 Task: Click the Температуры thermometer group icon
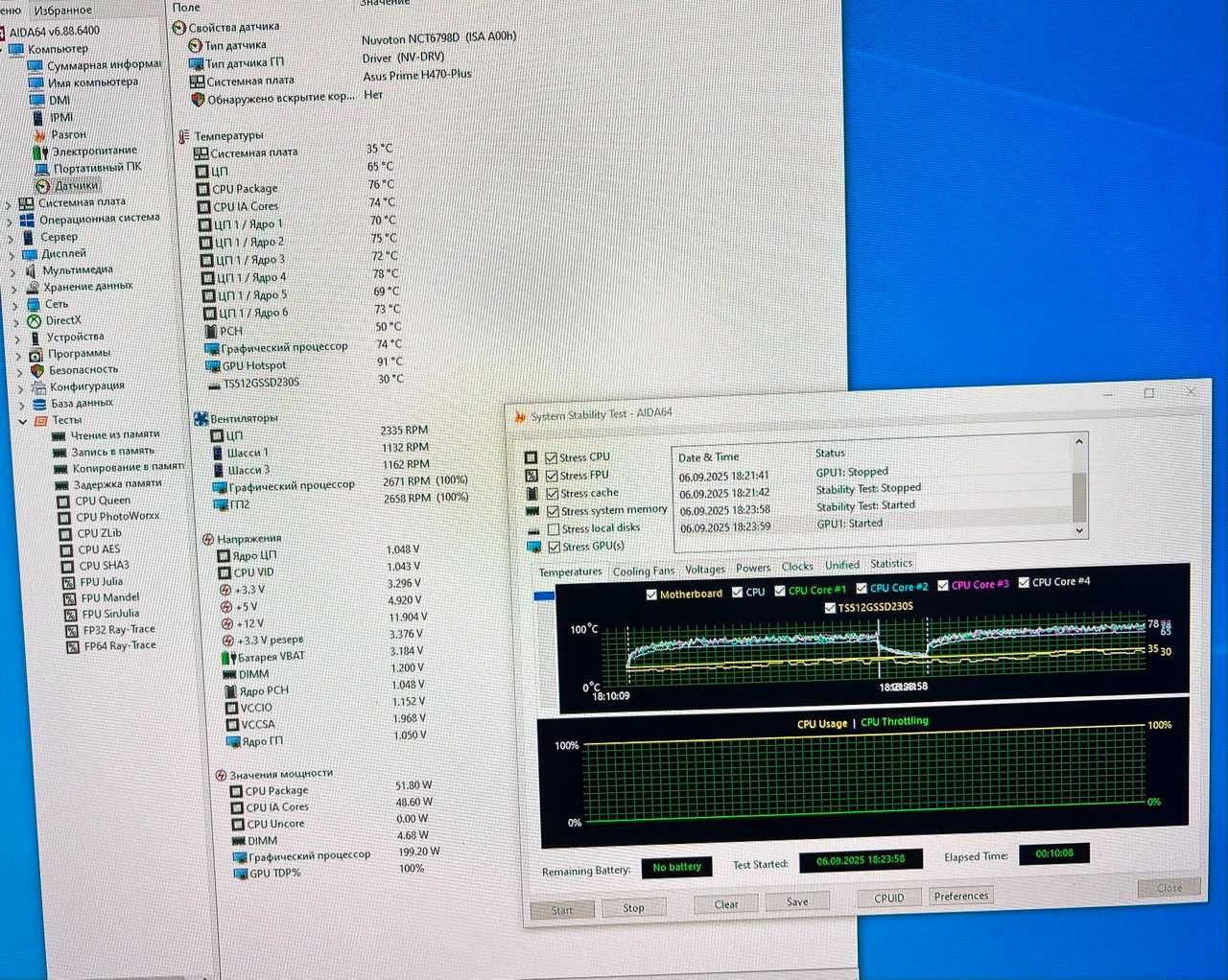click(183, 137)
